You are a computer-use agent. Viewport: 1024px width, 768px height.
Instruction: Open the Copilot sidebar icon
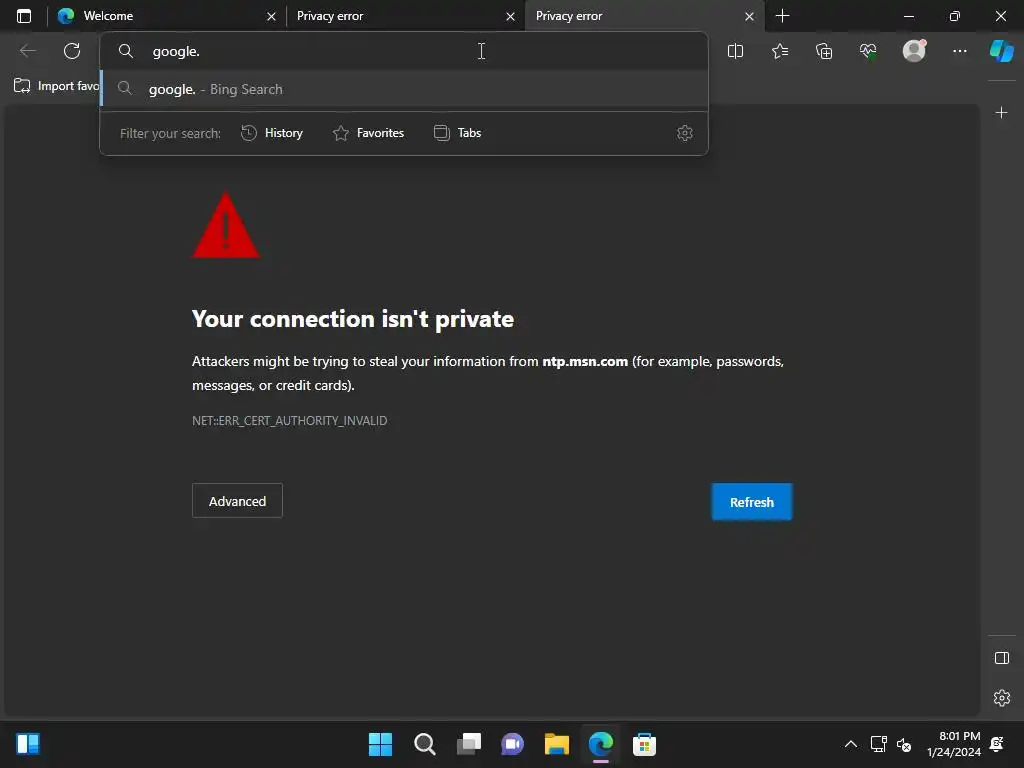tap(1001, 50)
